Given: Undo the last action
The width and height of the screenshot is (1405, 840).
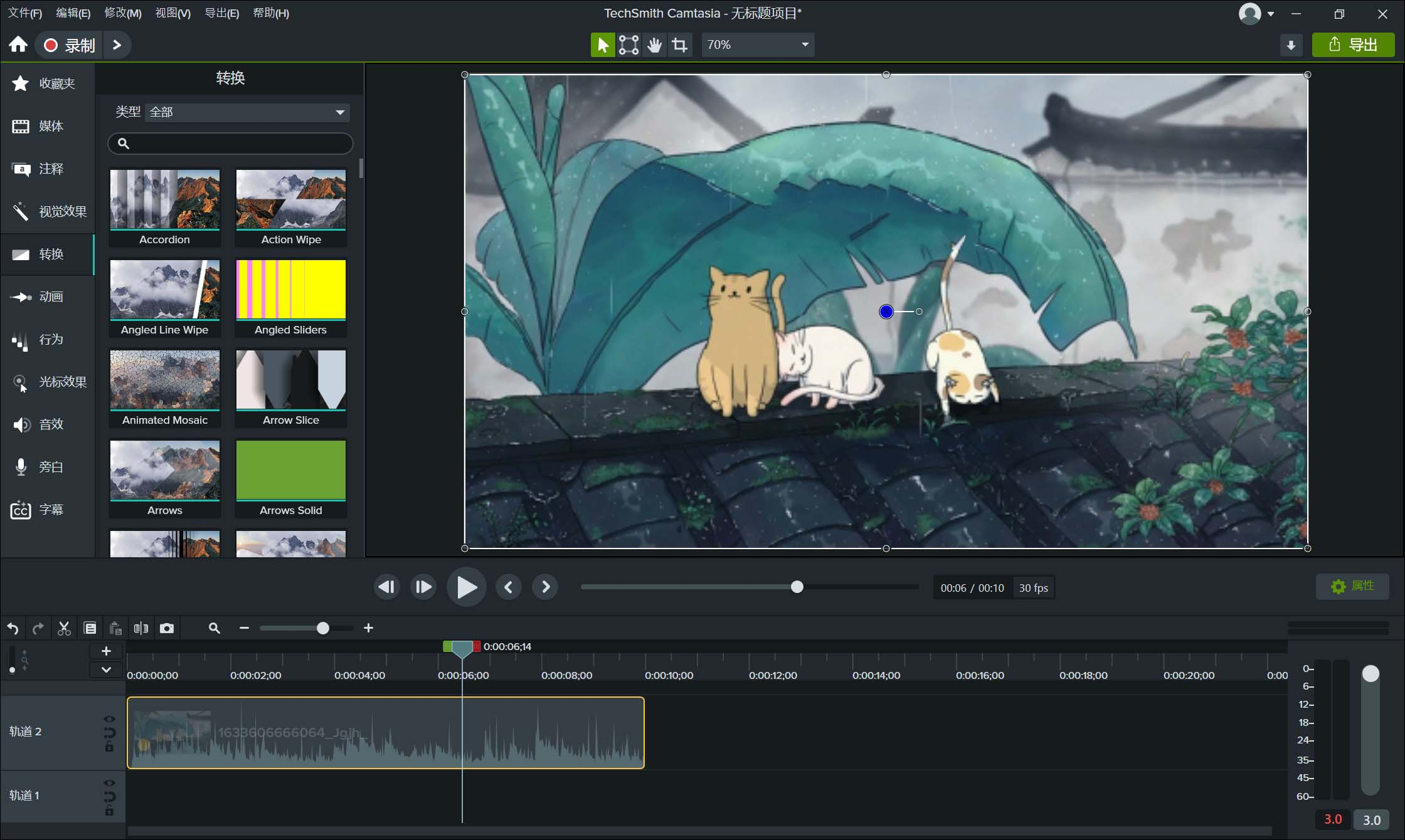Looking at the screenshot, I should click(13, 628).
